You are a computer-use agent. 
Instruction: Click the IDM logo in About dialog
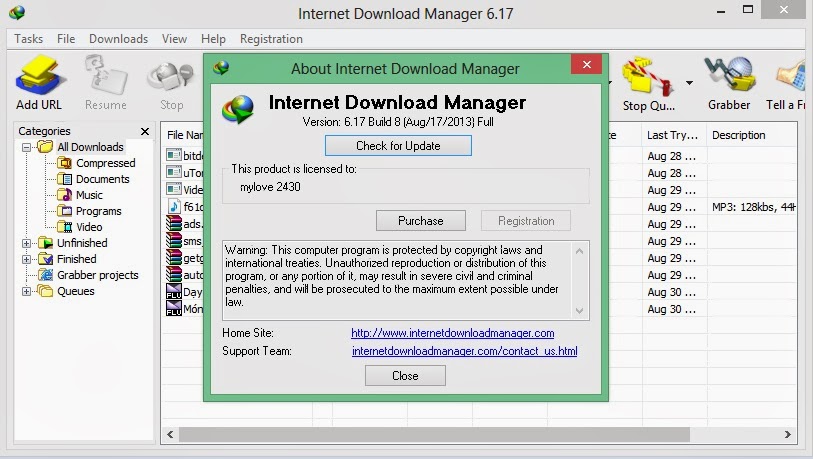pyautogui.click(x=238, y=109)
